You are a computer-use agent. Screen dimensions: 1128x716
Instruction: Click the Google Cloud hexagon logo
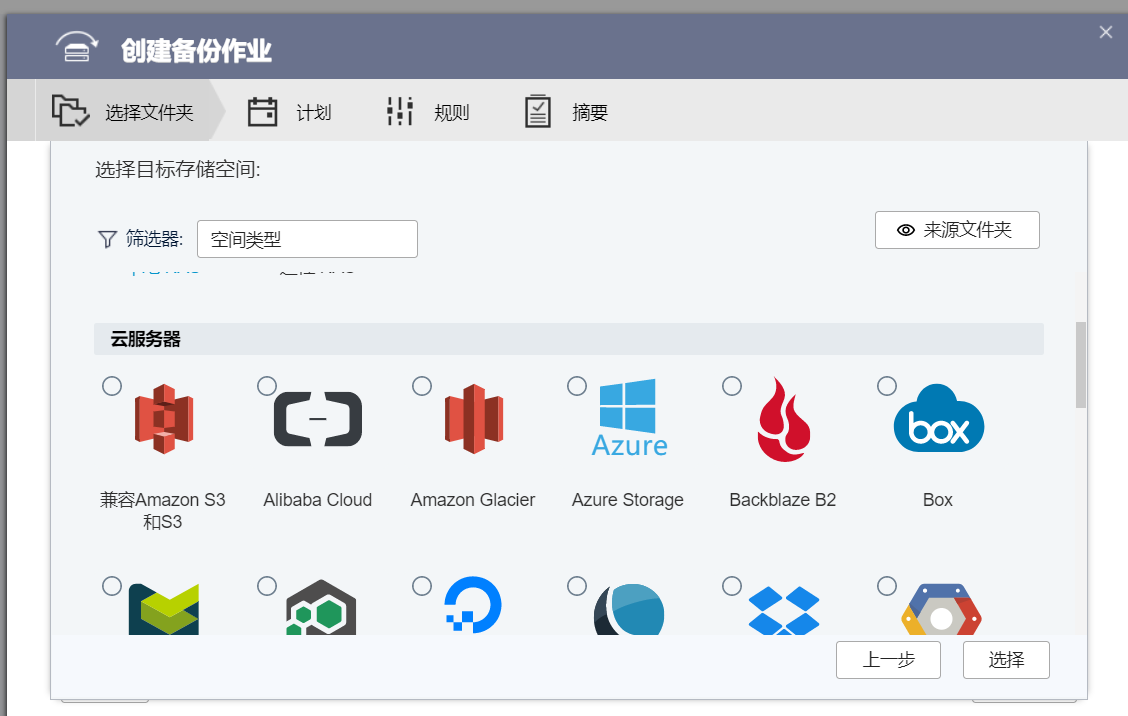(941, 609)
